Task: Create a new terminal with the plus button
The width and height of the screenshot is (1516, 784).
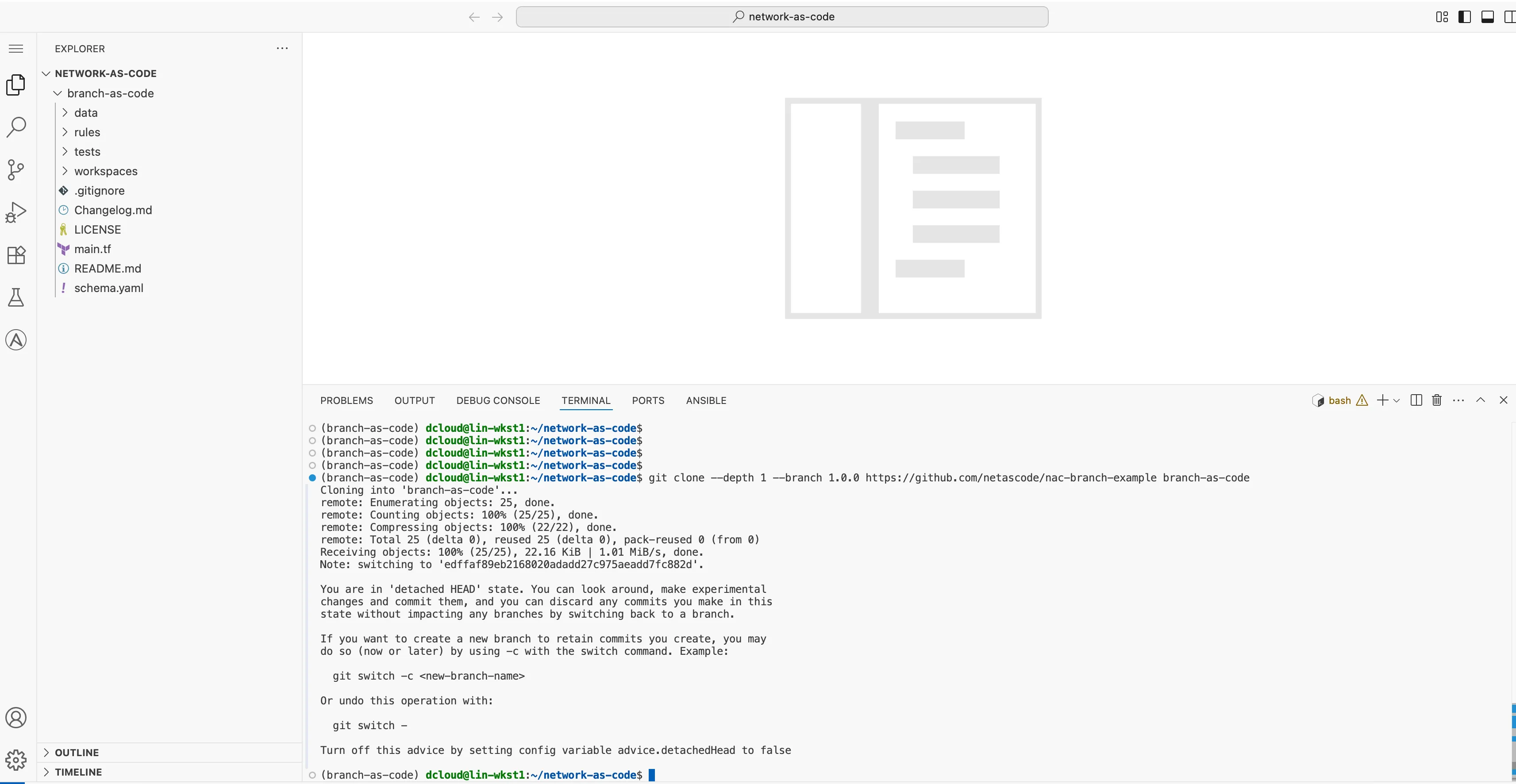Action: [1382, 400]
